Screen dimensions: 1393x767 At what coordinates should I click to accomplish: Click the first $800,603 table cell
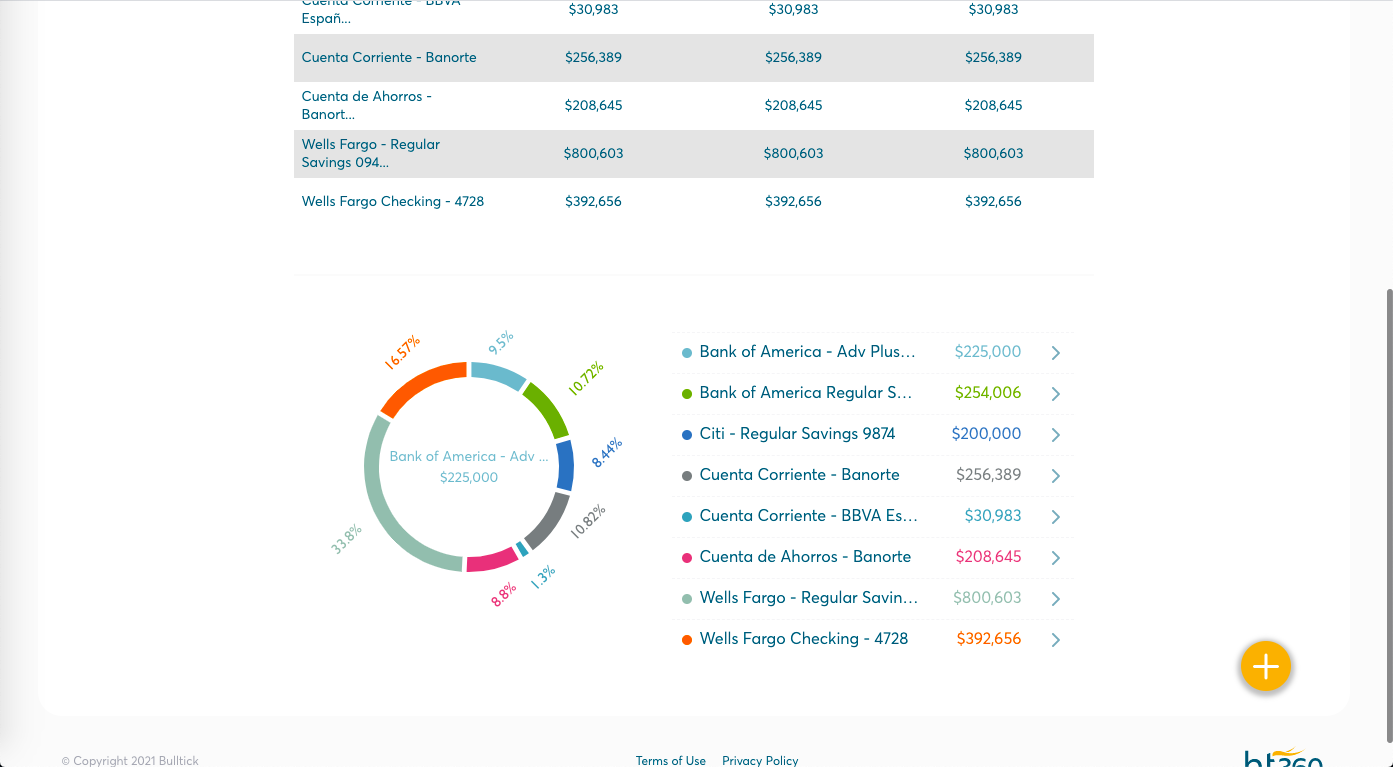pos(593,153)
